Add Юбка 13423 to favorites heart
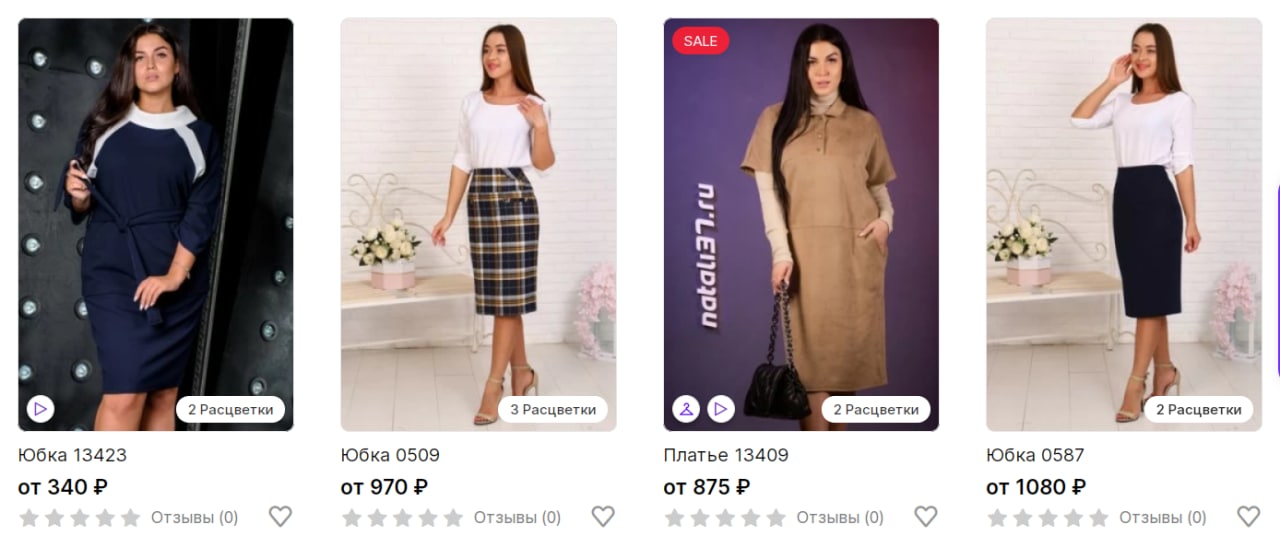 (x=280, y=516)
